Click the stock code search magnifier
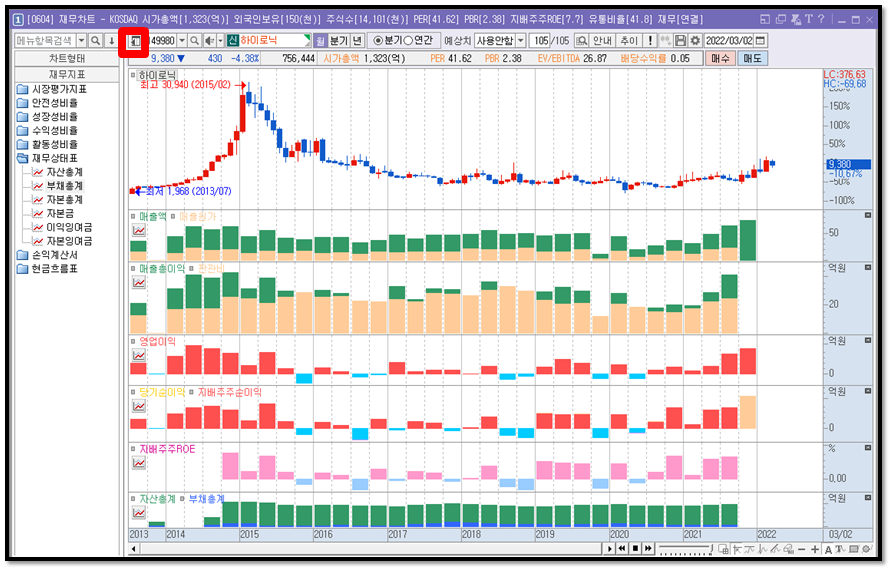The width and height of the screenshot is (892, 568). [195, 40]
